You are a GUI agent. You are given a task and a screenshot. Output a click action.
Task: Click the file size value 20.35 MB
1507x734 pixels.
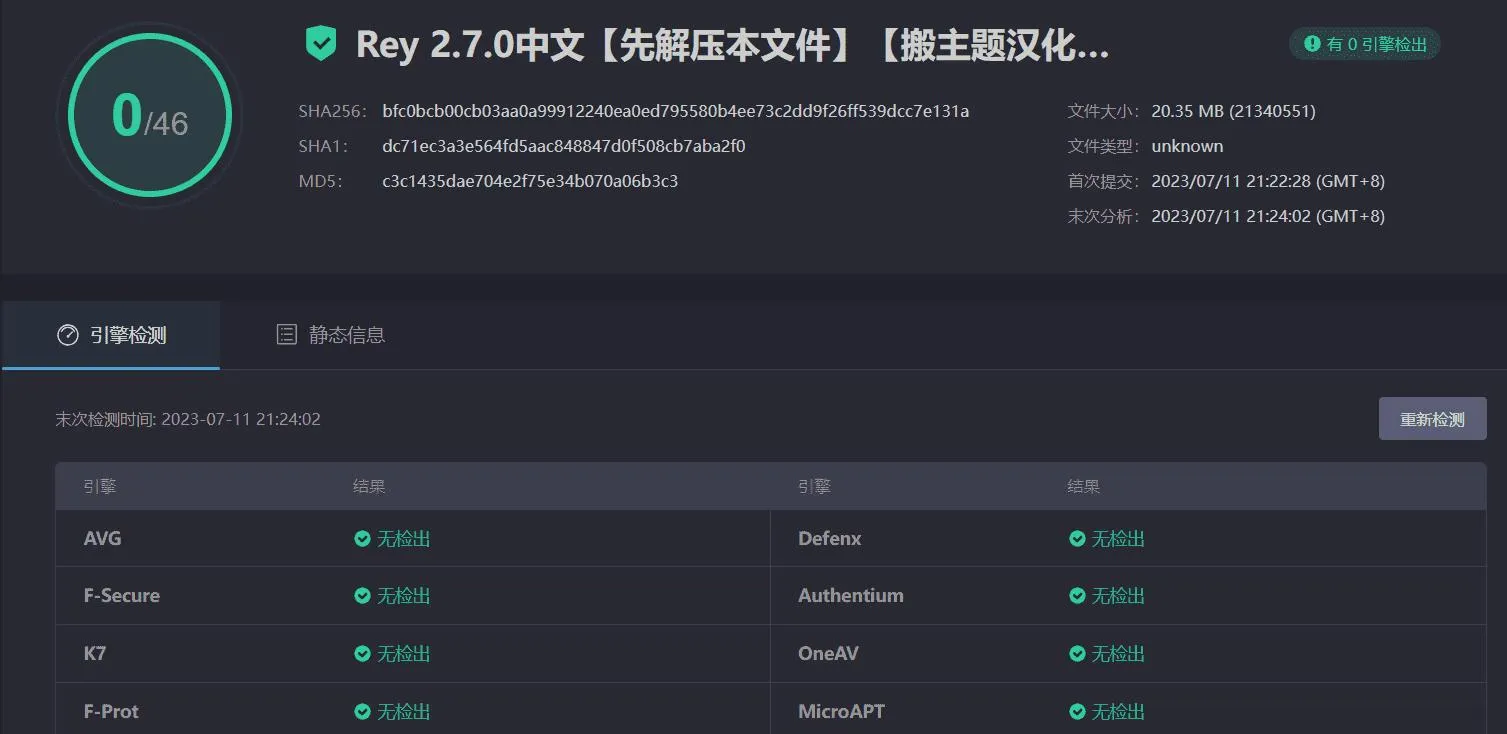click(x=1233, y=111)
